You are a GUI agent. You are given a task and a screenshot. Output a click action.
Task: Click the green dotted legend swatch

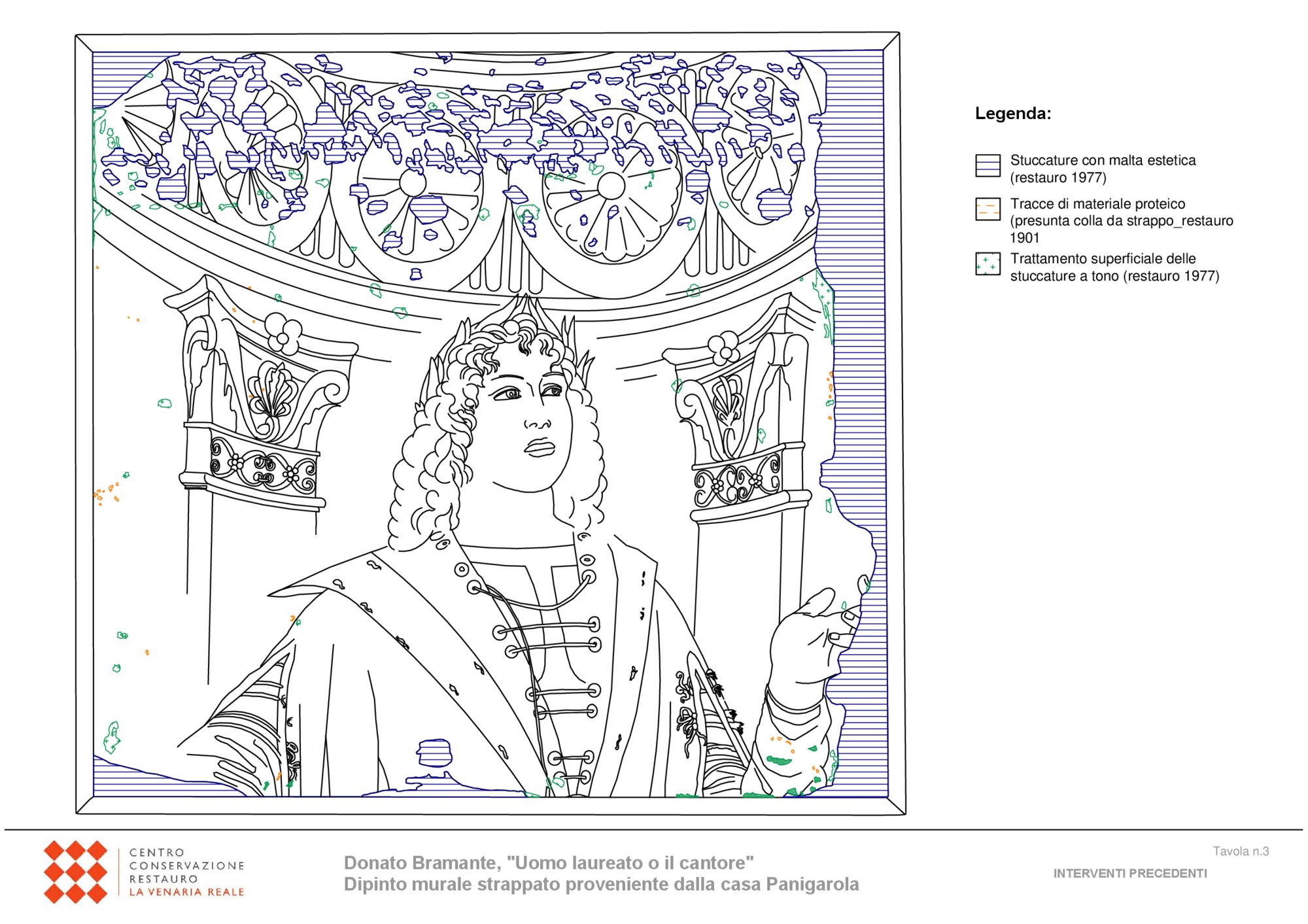(988, 264)
